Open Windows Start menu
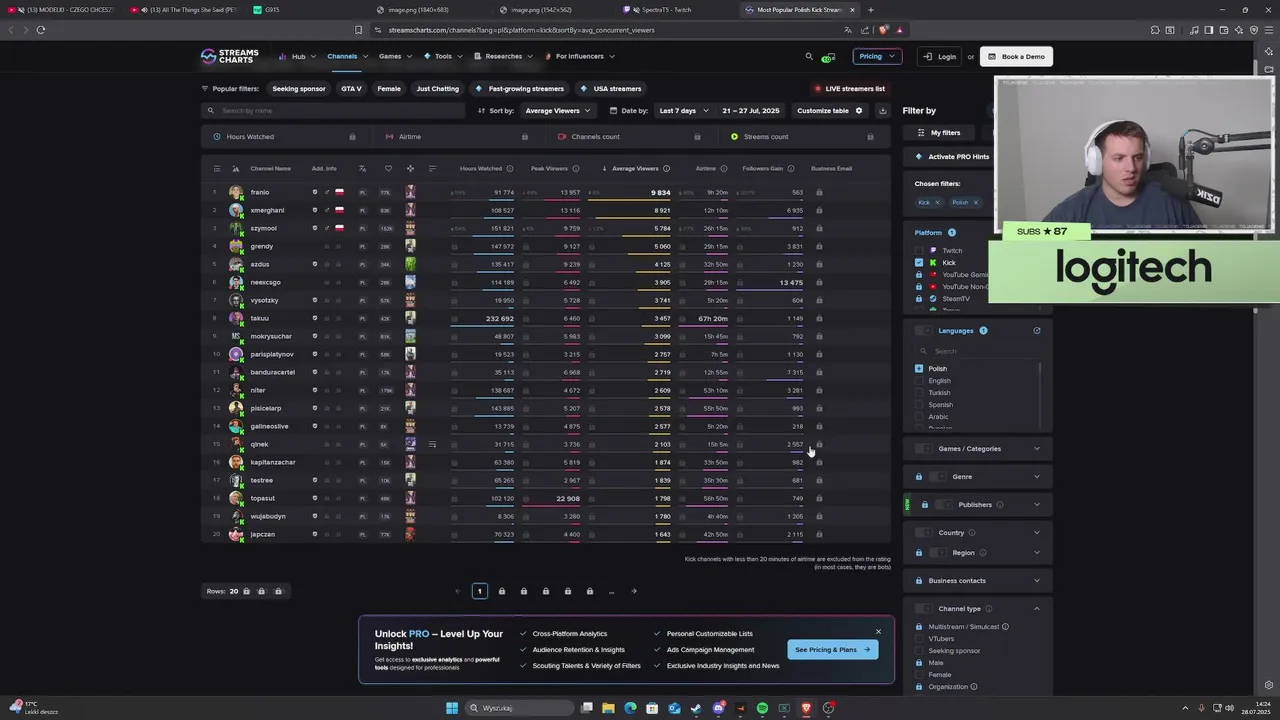The image size is (1280, 720). (x=452, y=708)
